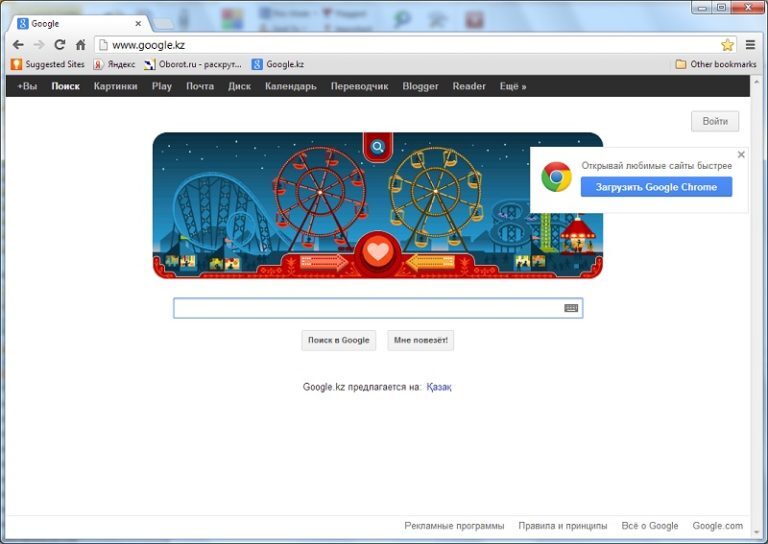Switch language via Қазақ link
This screenshot has width=768, height=544.
[439, 387]
